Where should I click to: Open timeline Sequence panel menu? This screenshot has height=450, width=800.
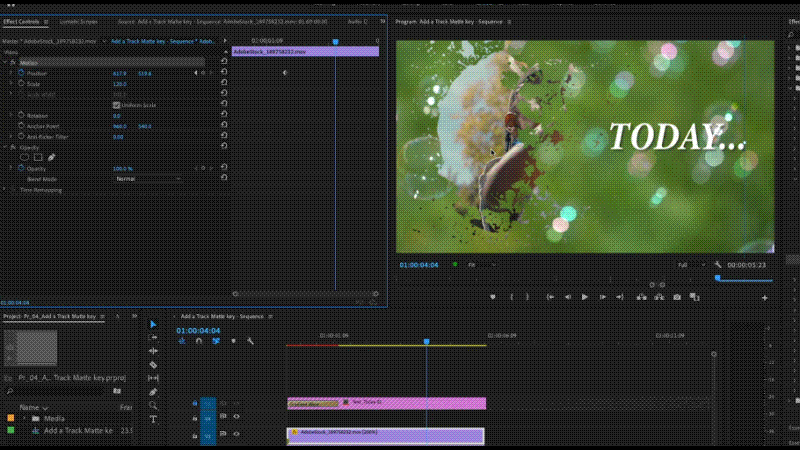coord(270,316)
